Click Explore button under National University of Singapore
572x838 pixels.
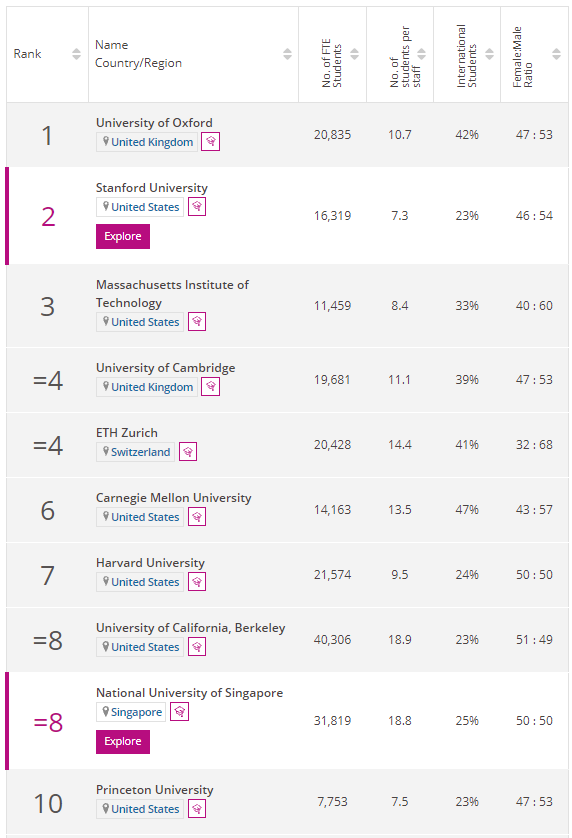(x=123, y=741)
